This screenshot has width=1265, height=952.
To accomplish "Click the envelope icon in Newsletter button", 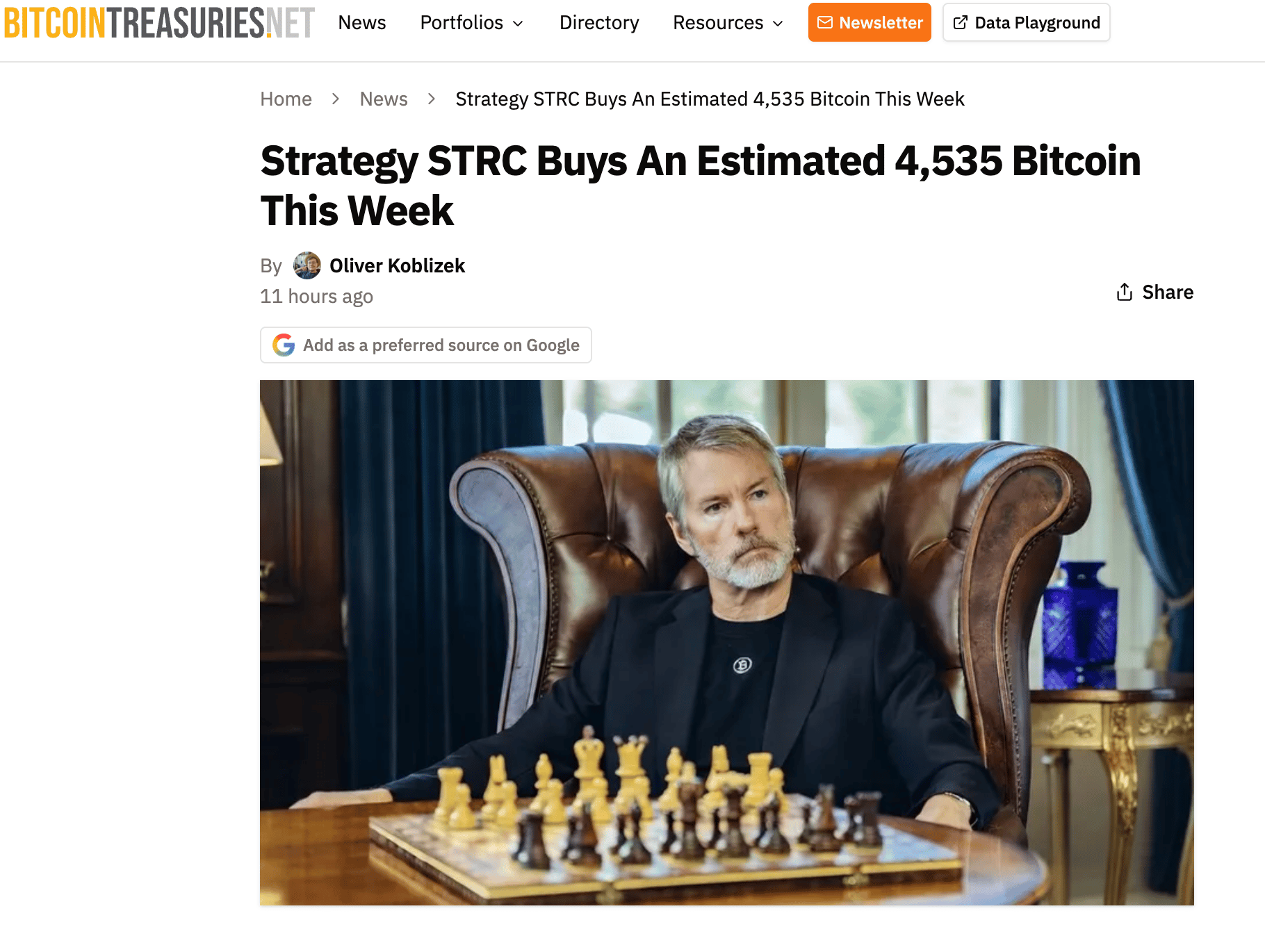I will [824, 23].
